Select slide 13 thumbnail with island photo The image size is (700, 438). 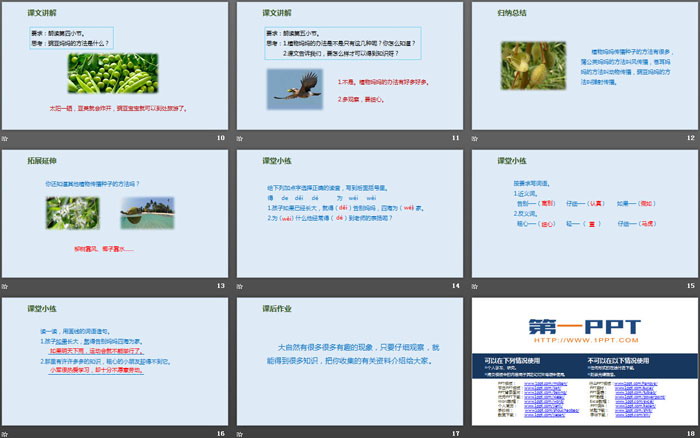tap(115, 214)
